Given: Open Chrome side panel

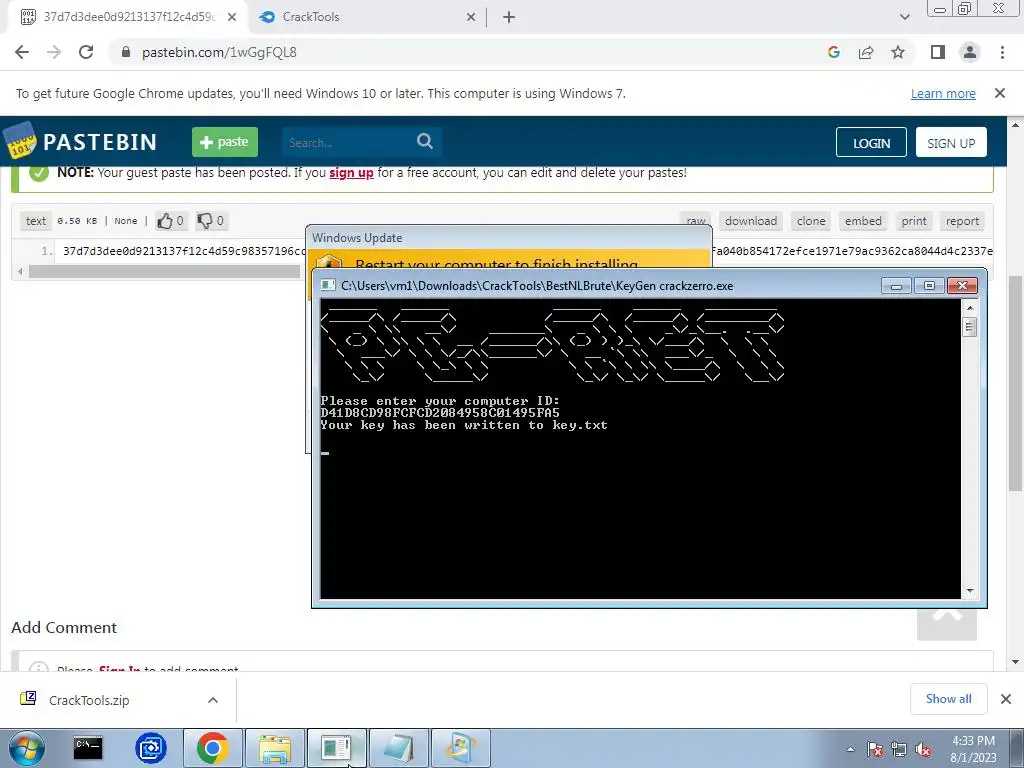Looking at the screenshot, I should tap(938, 52).
